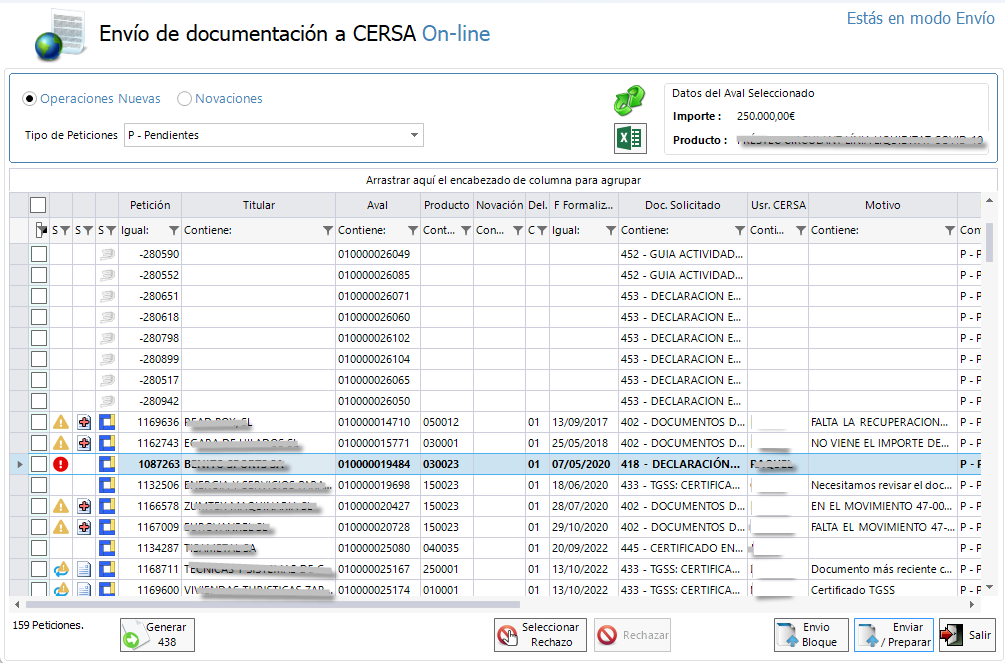Viewport: 1005px width, 663px height.
Task: Check the box for petición 1169636
Action: pyautogui.click(x=39, y=423)
